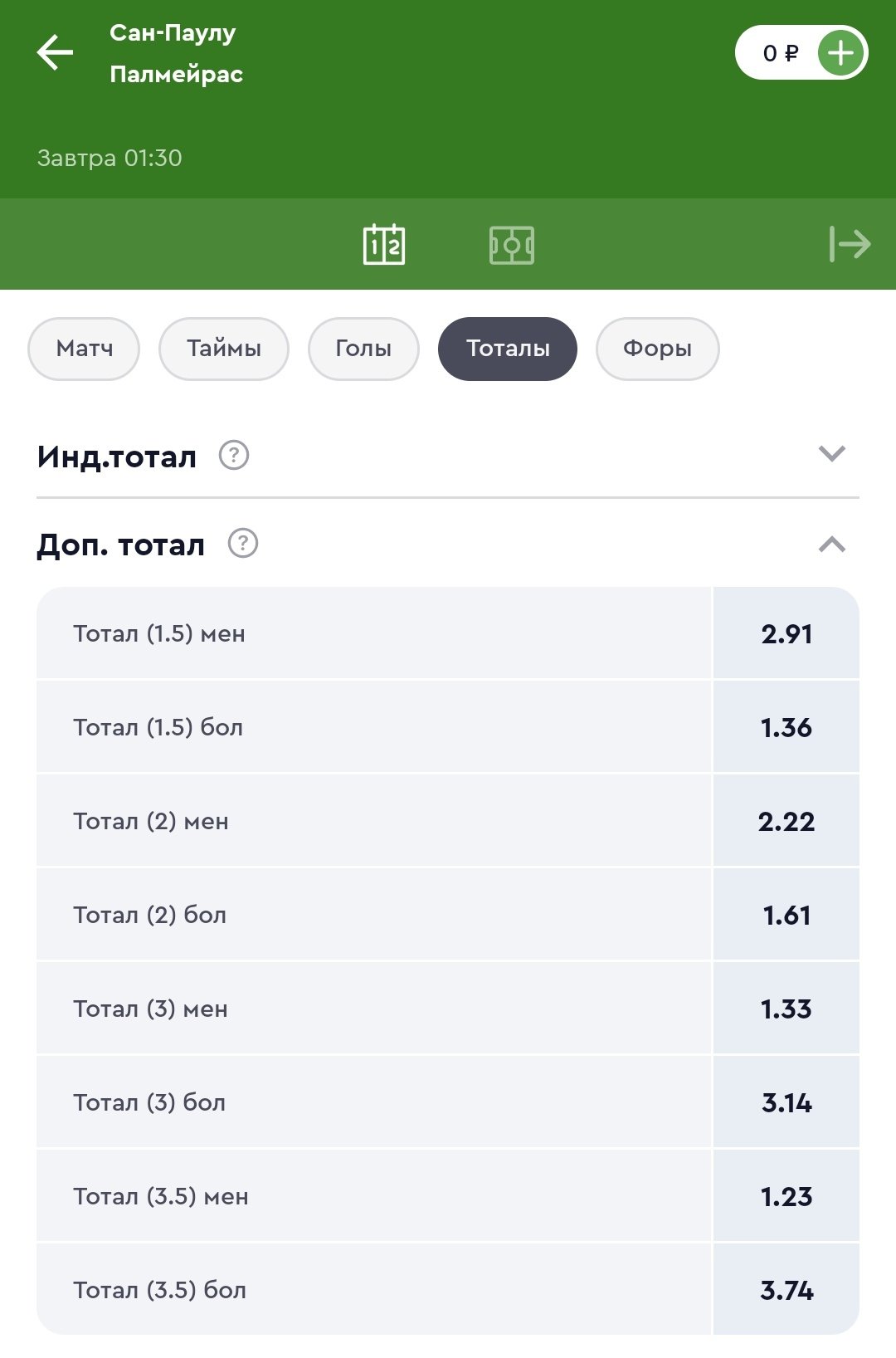
Task: Select odds 3.14 for Тотал (3) бол
Action: (x=786, y=1103)
